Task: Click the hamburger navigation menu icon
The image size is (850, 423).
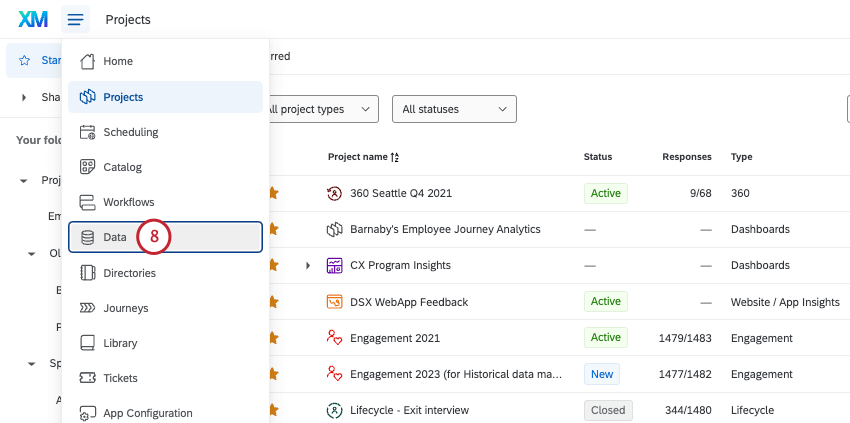Action: click(x=75, y=19)
